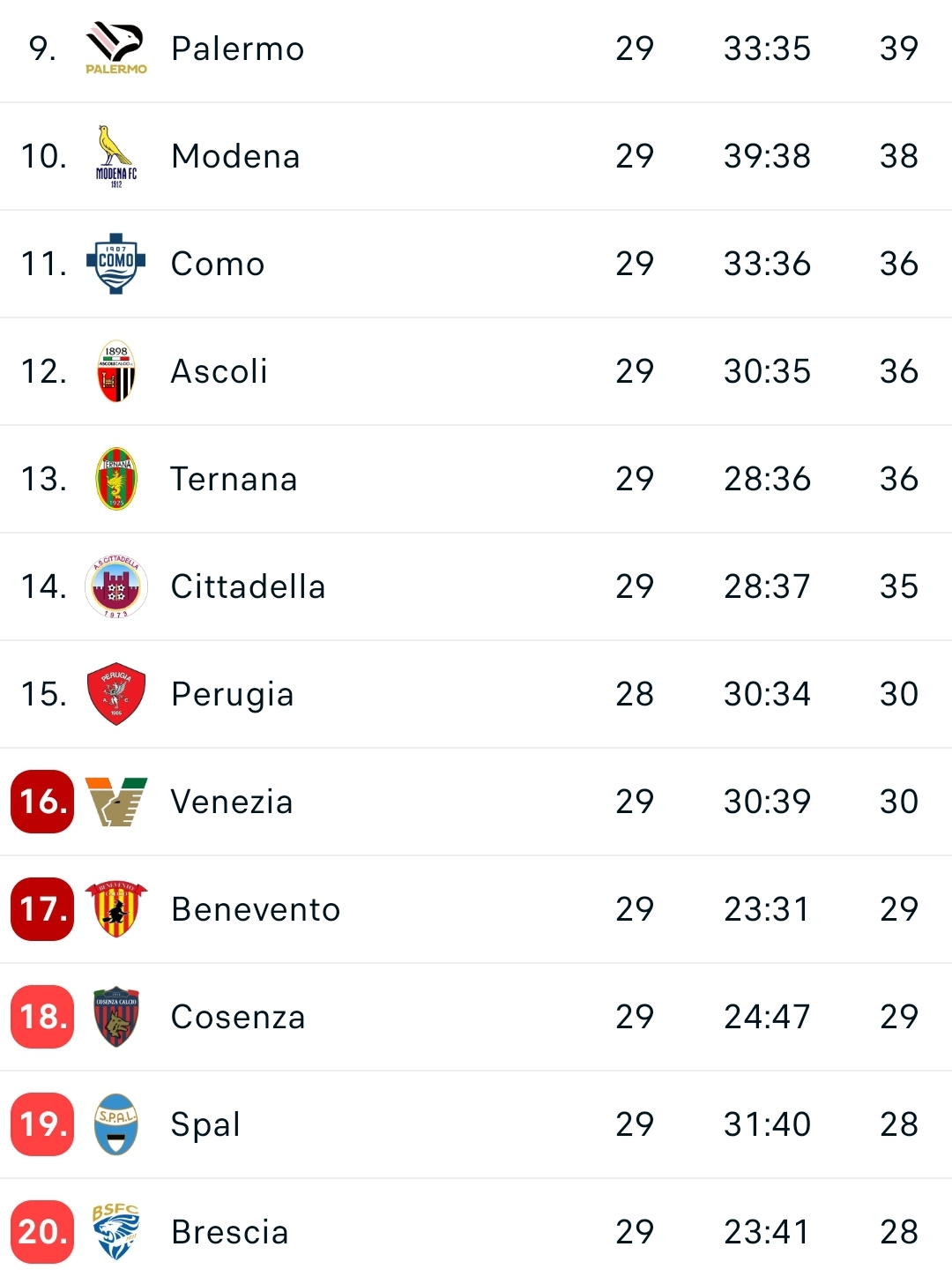
Task: Tap the red position 20 badge
Action: tap(42, 1232)
